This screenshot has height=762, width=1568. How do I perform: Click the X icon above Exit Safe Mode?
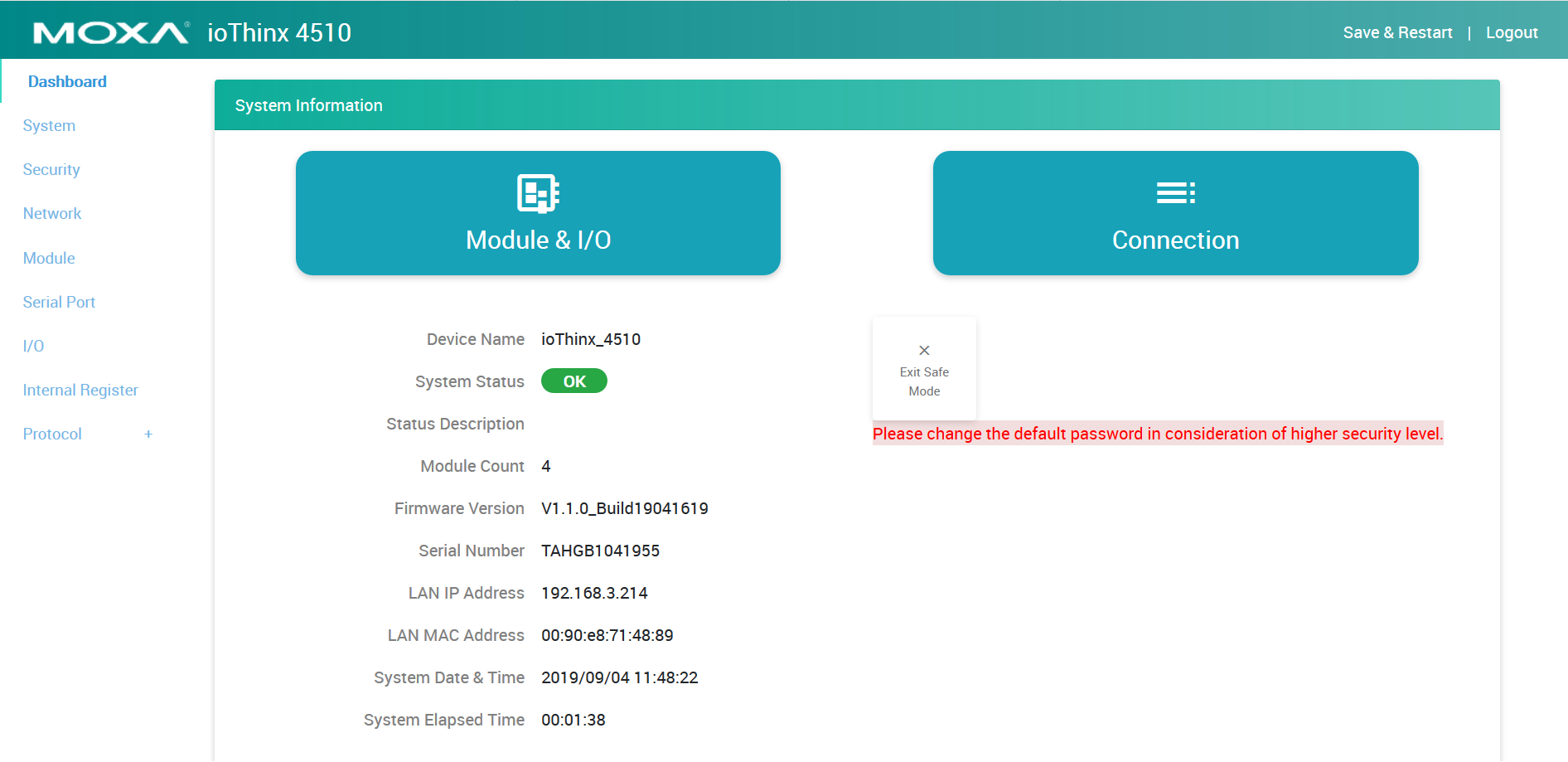point(924,351)
